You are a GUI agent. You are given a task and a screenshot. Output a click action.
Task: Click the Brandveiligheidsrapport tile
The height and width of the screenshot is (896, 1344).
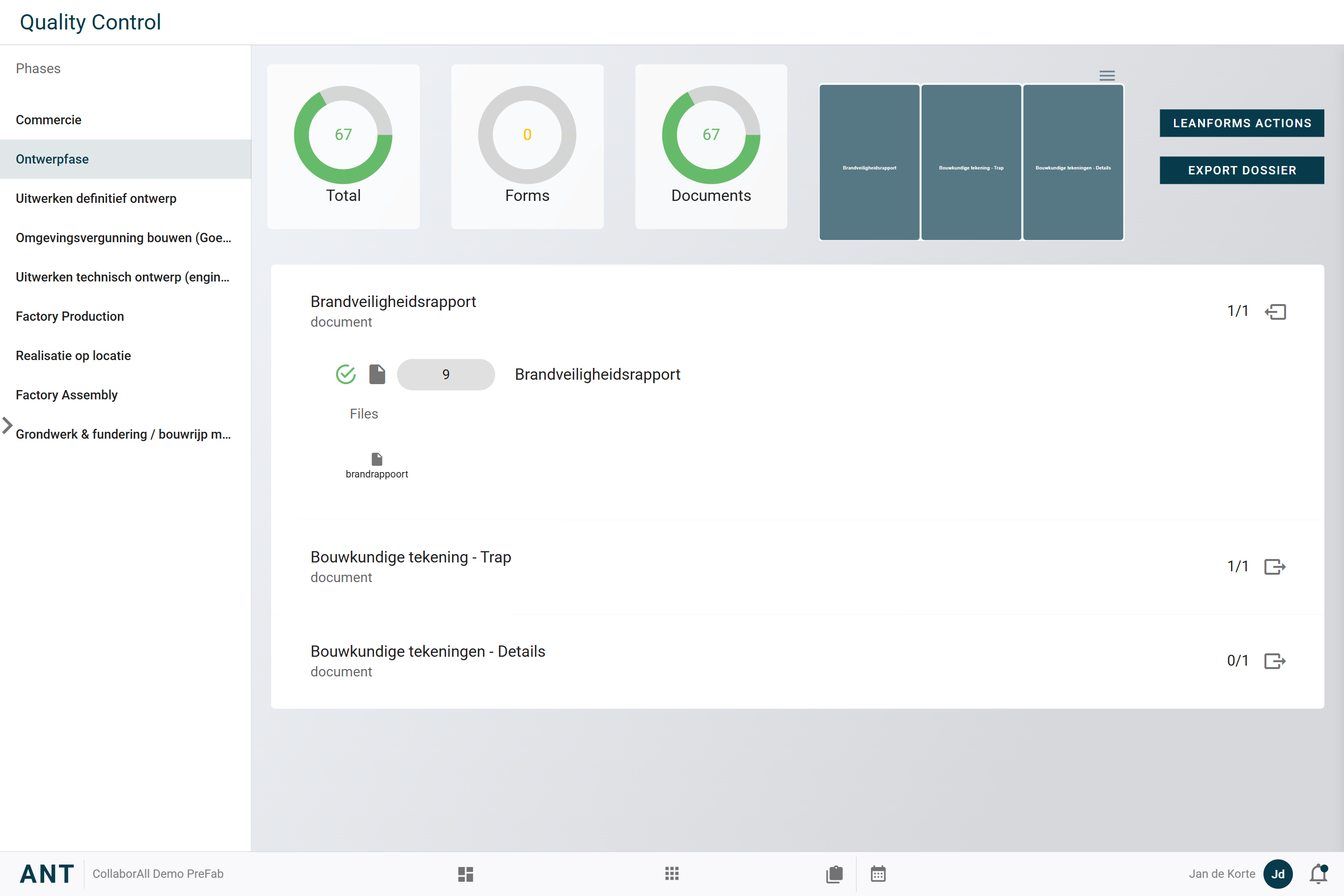[869, 162]
